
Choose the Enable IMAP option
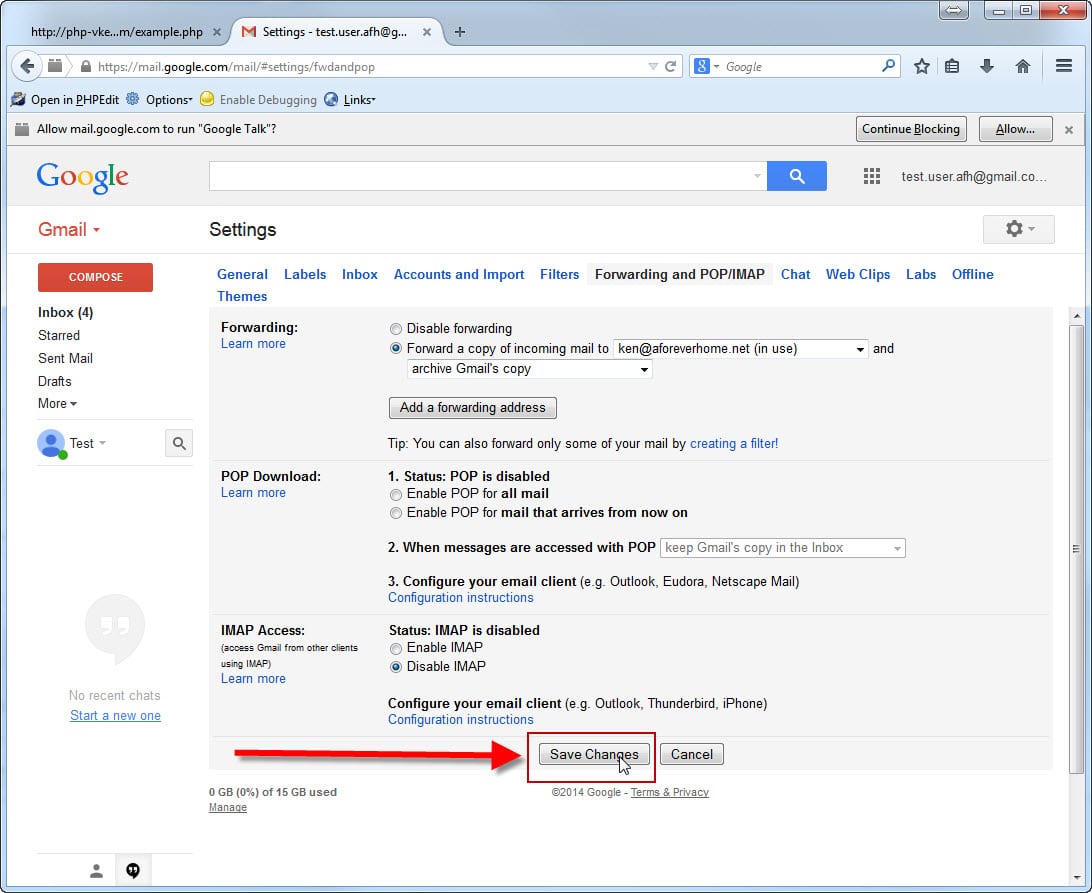(397, 648)
